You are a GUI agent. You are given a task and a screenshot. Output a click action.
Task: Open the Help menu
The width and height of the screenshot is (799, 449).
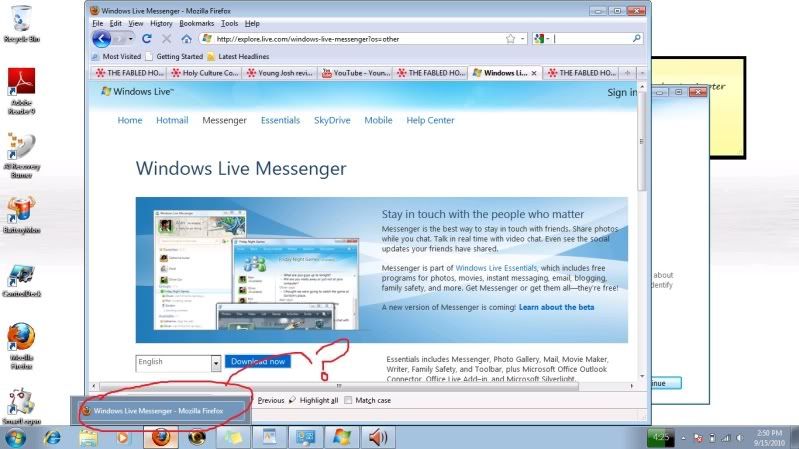pyautogui.click(x=252, y=23)
